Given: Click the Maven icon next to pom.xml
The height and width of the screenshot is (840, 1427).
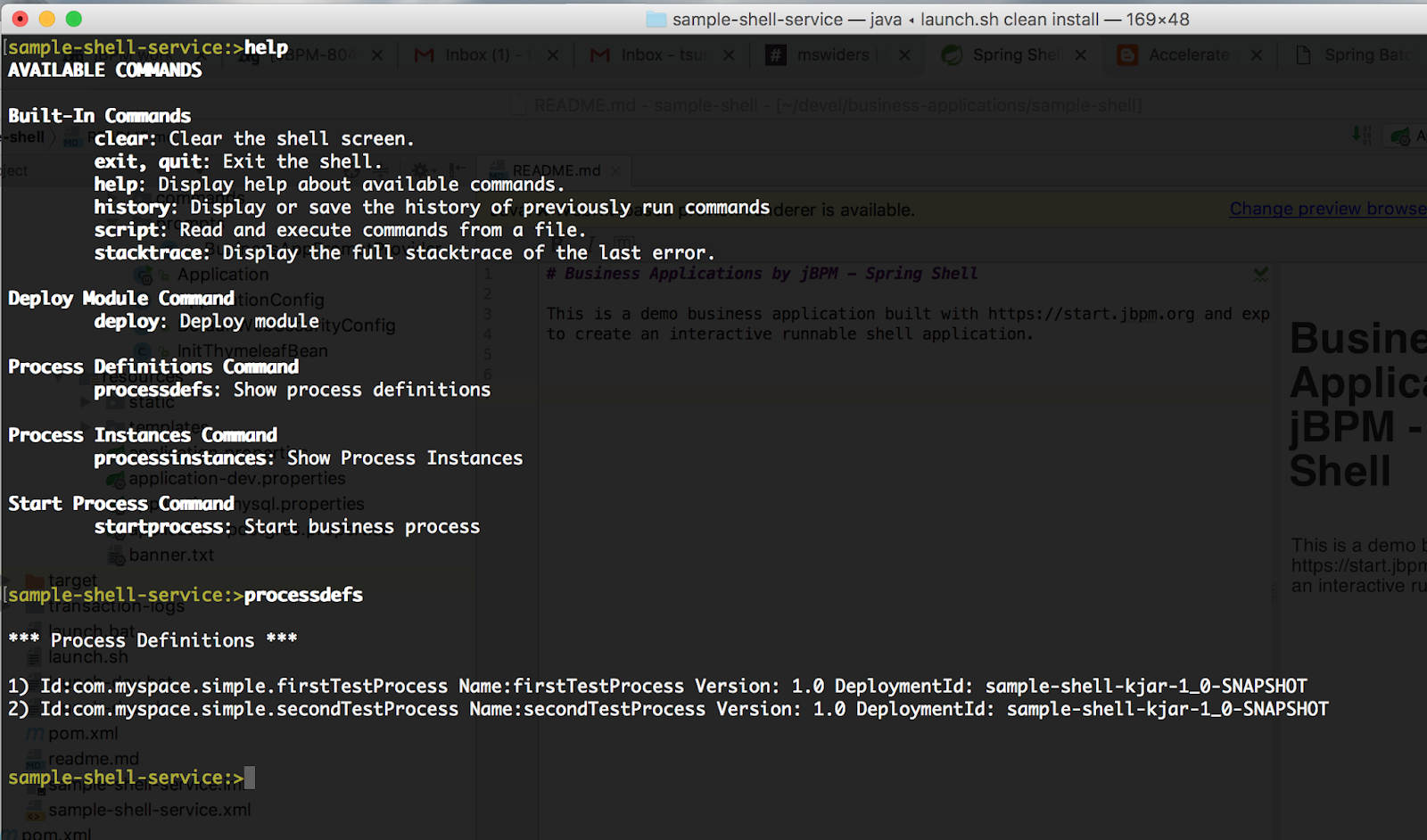Looking at the screenshot, I should pos(34,733).
